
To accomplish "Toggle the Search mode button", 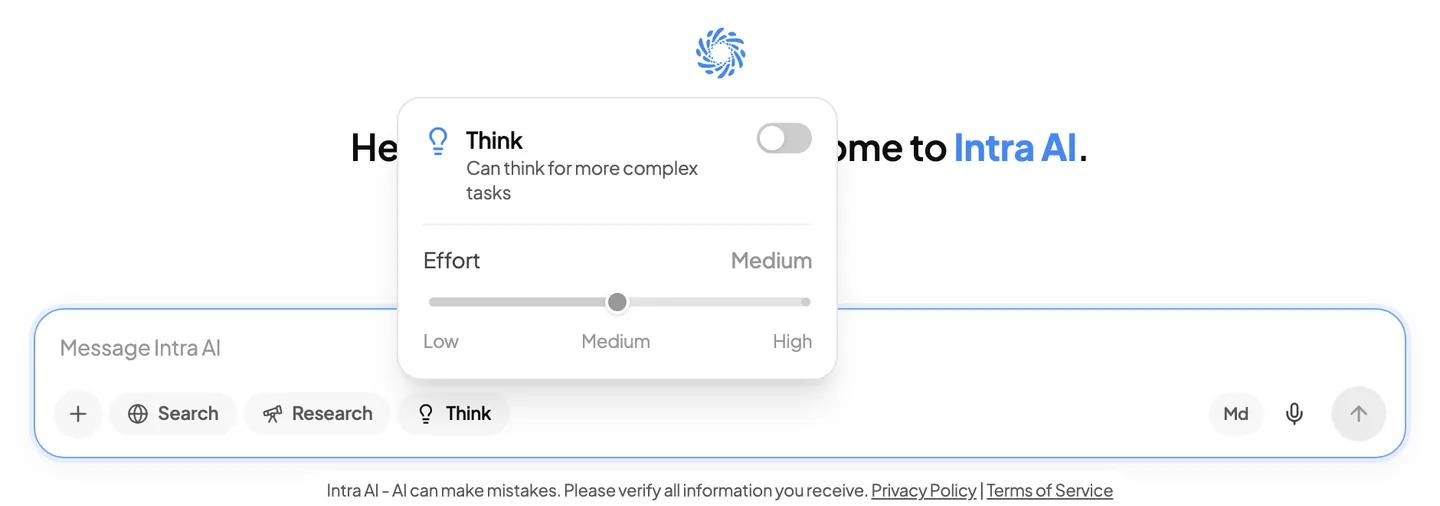I will (173, 414).
